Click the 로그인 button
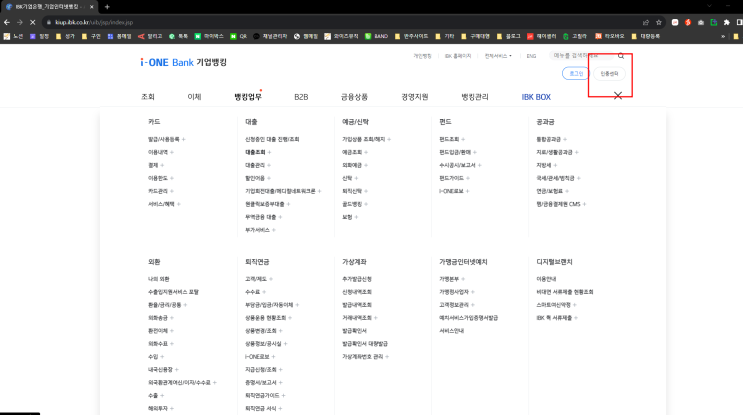 576,73
